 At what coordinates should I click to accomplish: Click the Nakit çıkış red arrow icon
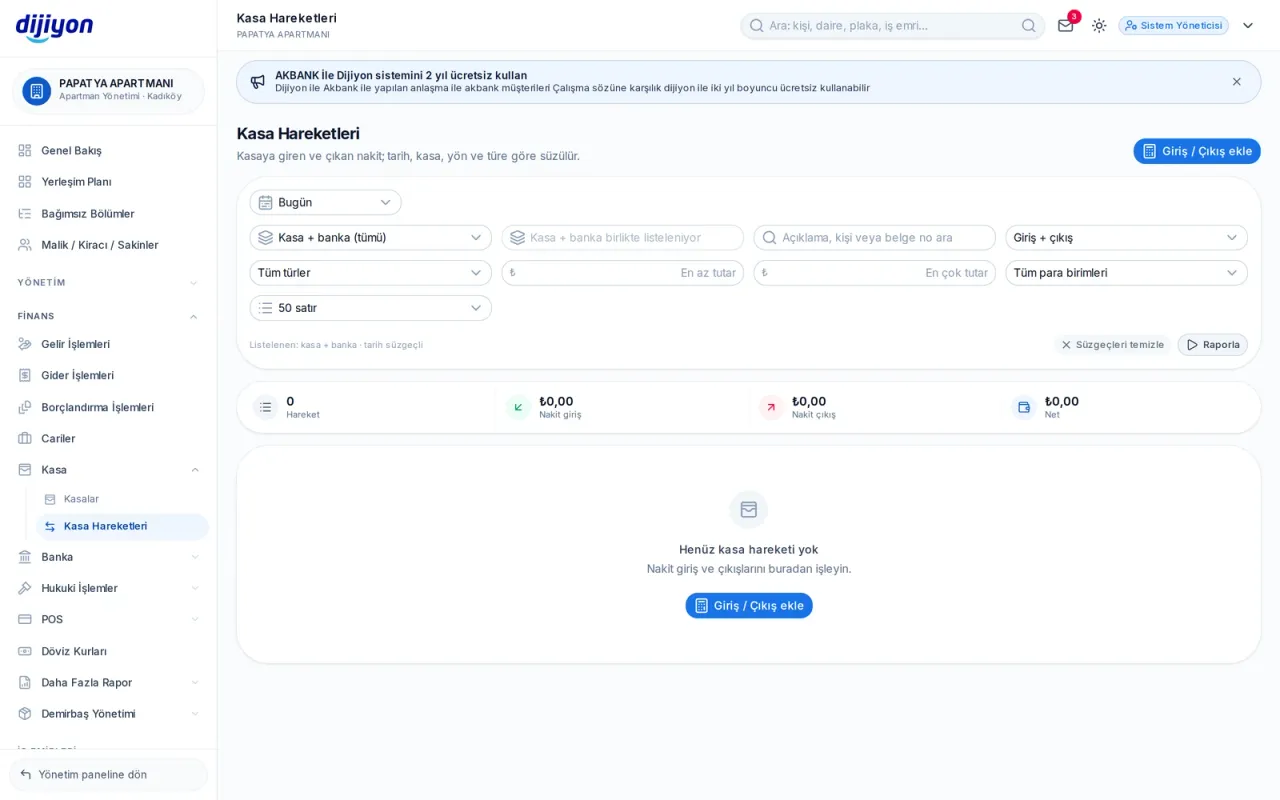(771, 407)
